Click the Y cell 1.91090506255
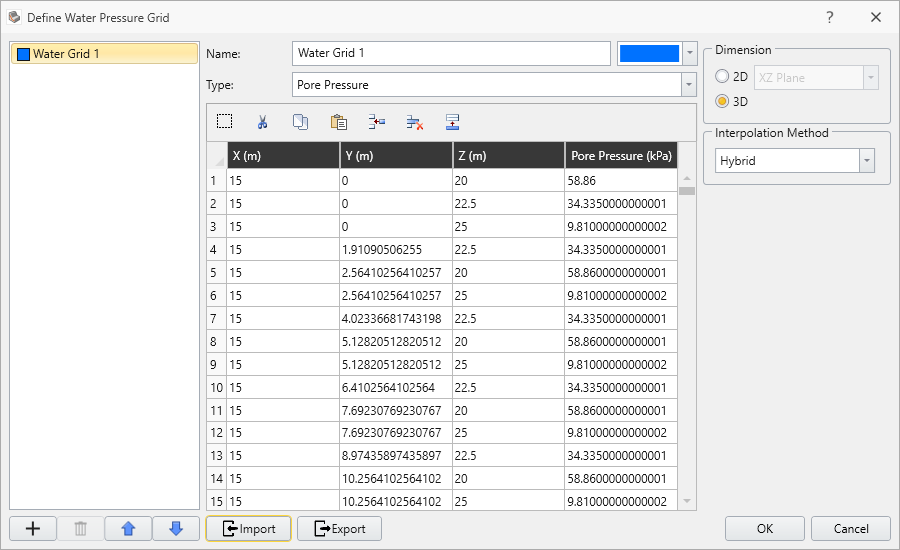This screenshot has height=550, width=900. (396, 249)
